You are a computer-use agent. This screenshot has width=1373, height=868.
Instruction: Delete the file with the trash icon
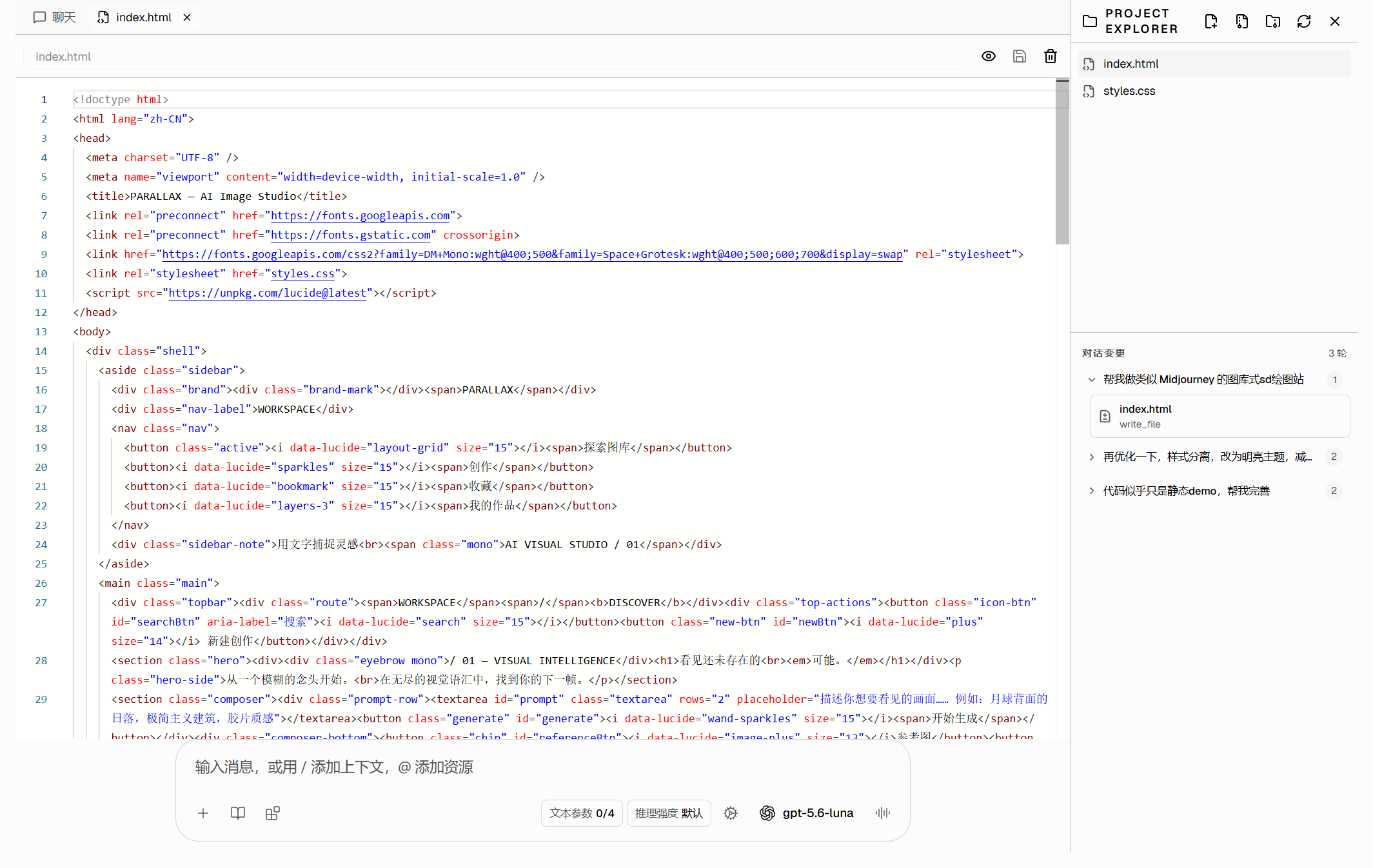(x=1051, y=56)
